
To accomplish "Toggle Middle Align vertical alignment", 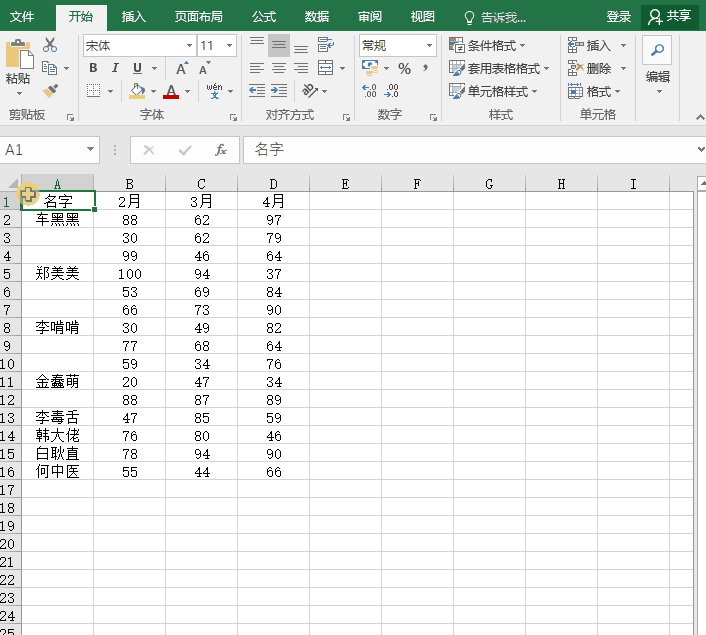I will (x=279, y=45).
